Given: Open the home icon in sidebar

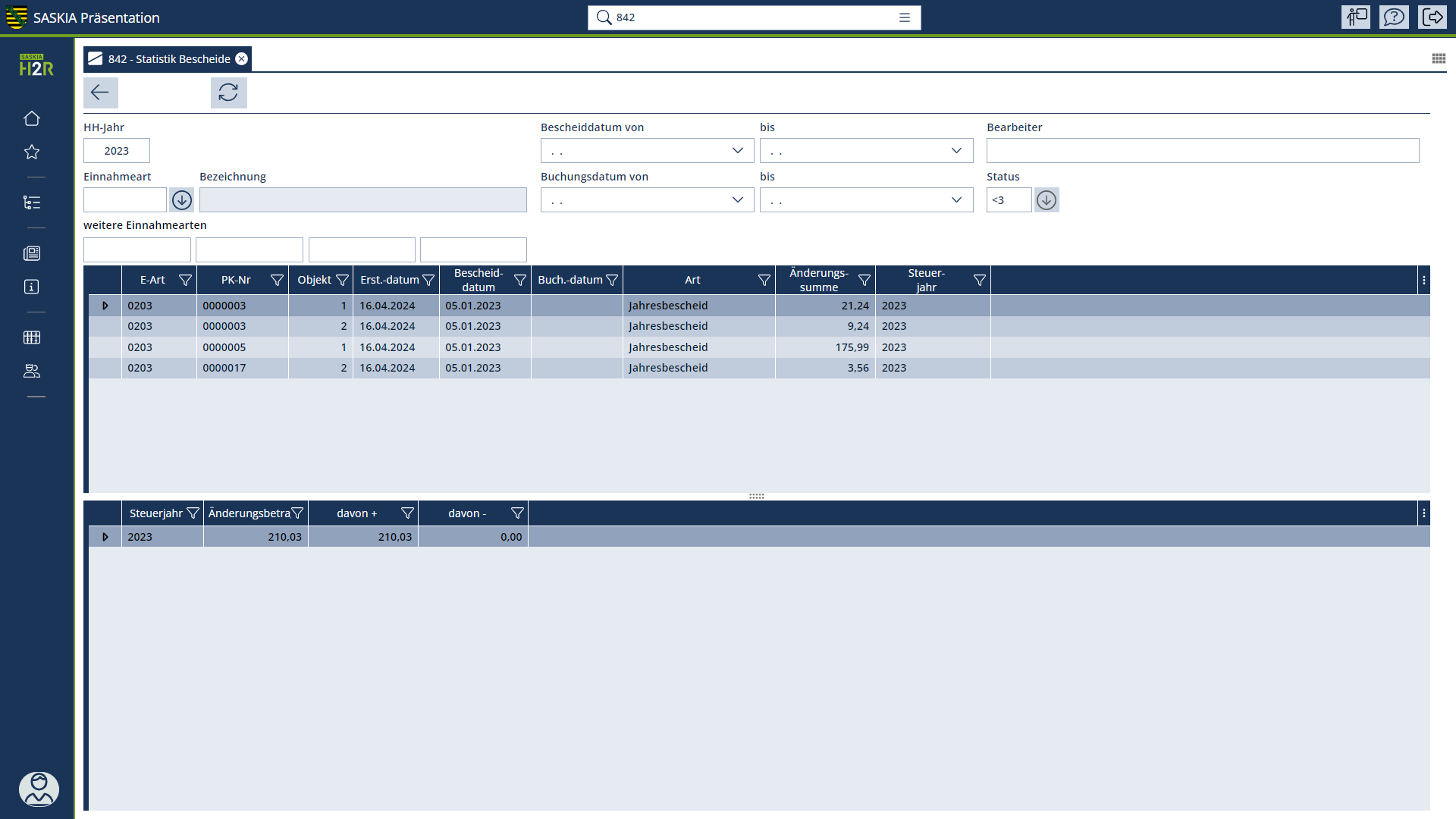Looking at the screenshot, I should pyautogui.click(x=32, y=119).
